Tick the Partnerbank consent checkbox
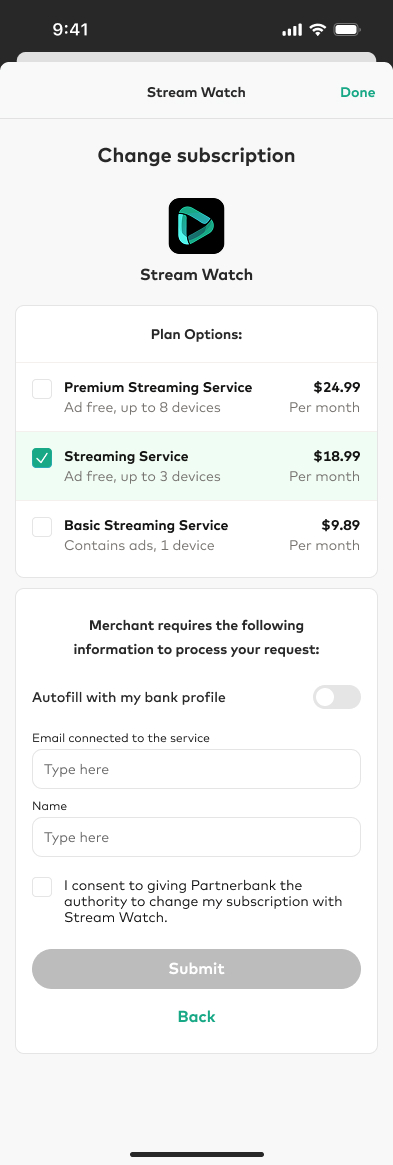 coord(42,887)
